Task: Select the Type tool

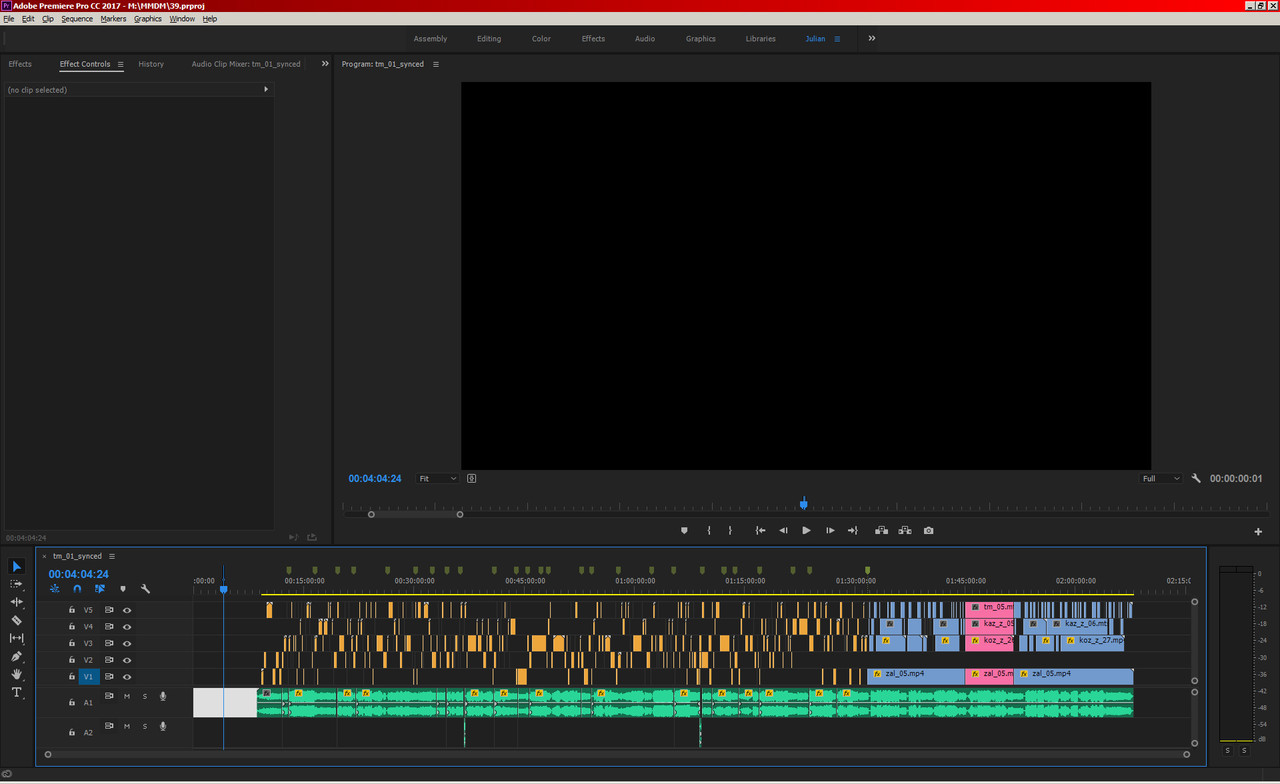Action: tap(16, 692)
